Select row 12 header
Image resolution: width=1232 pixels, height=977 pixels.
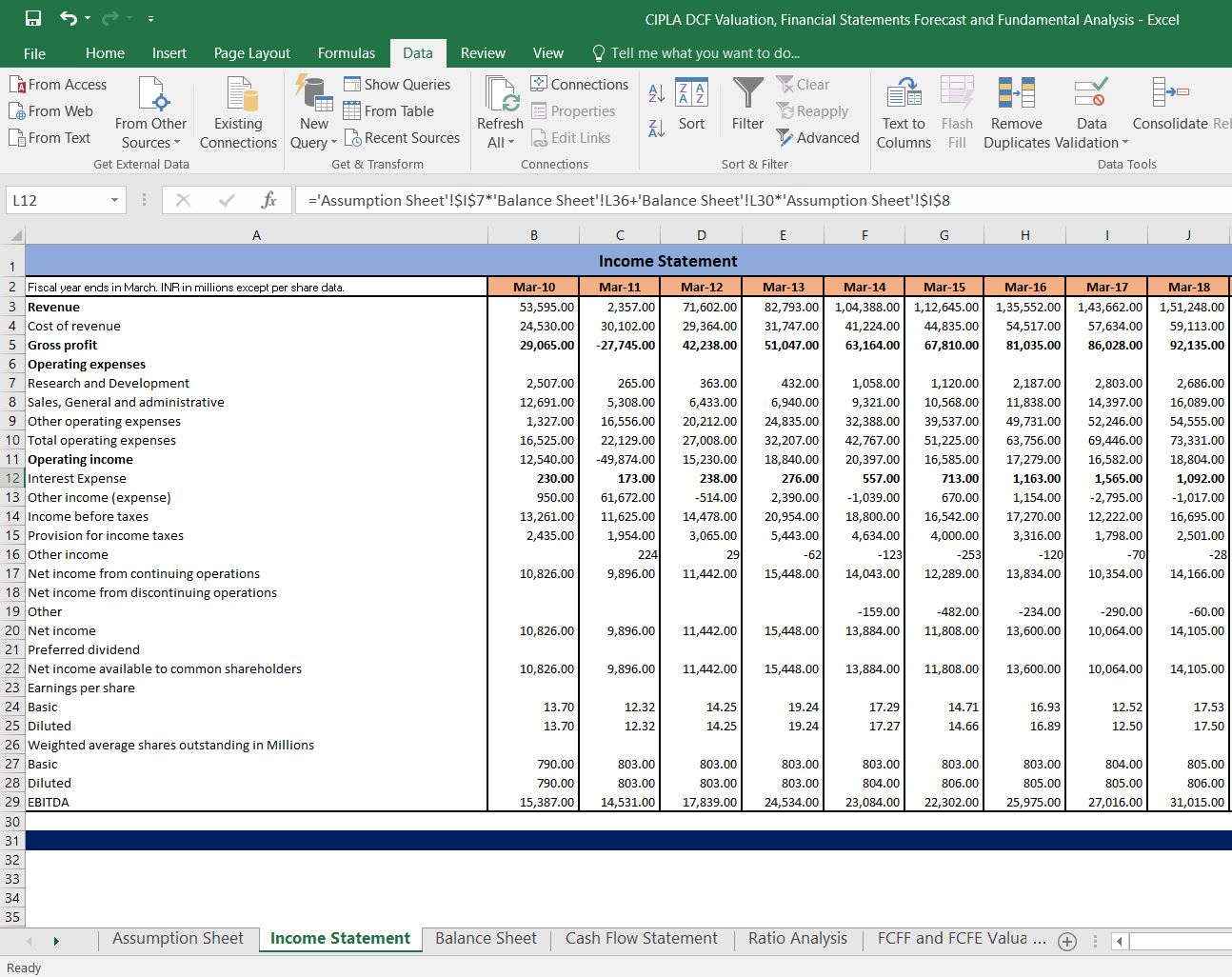coord(12,478)
